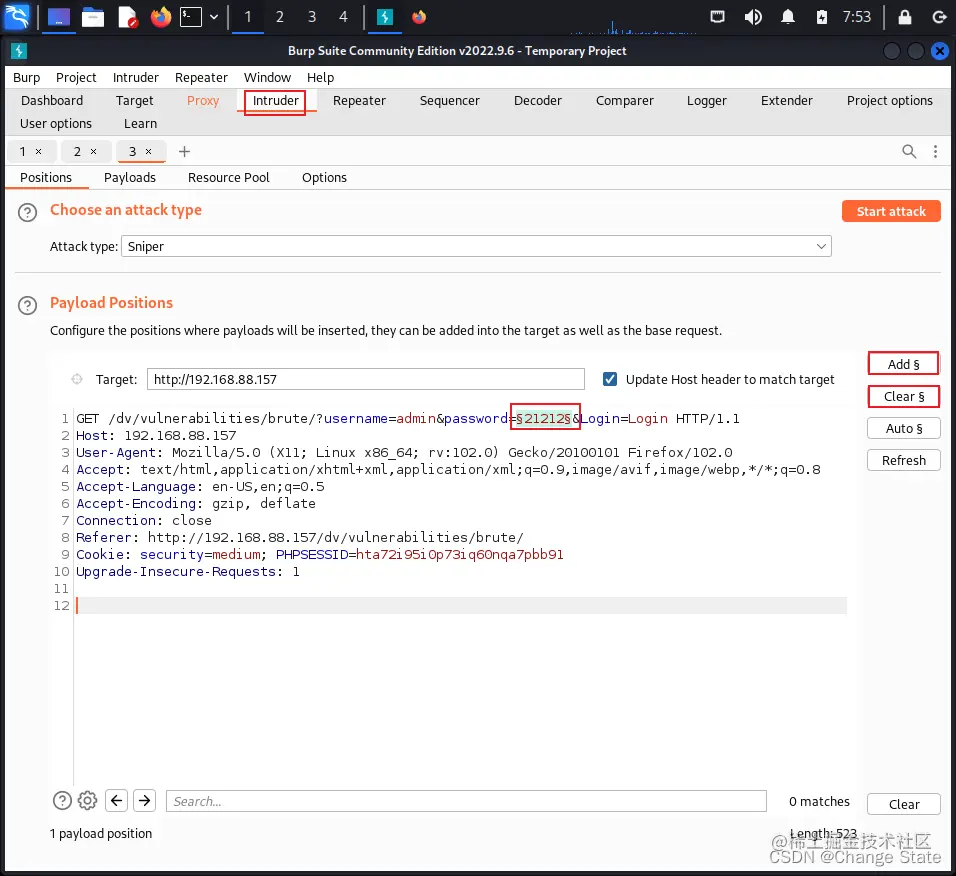The width and height of the screenshot is (956, 876).
Task: Open the User options tab
Action: tap(55, 124)
